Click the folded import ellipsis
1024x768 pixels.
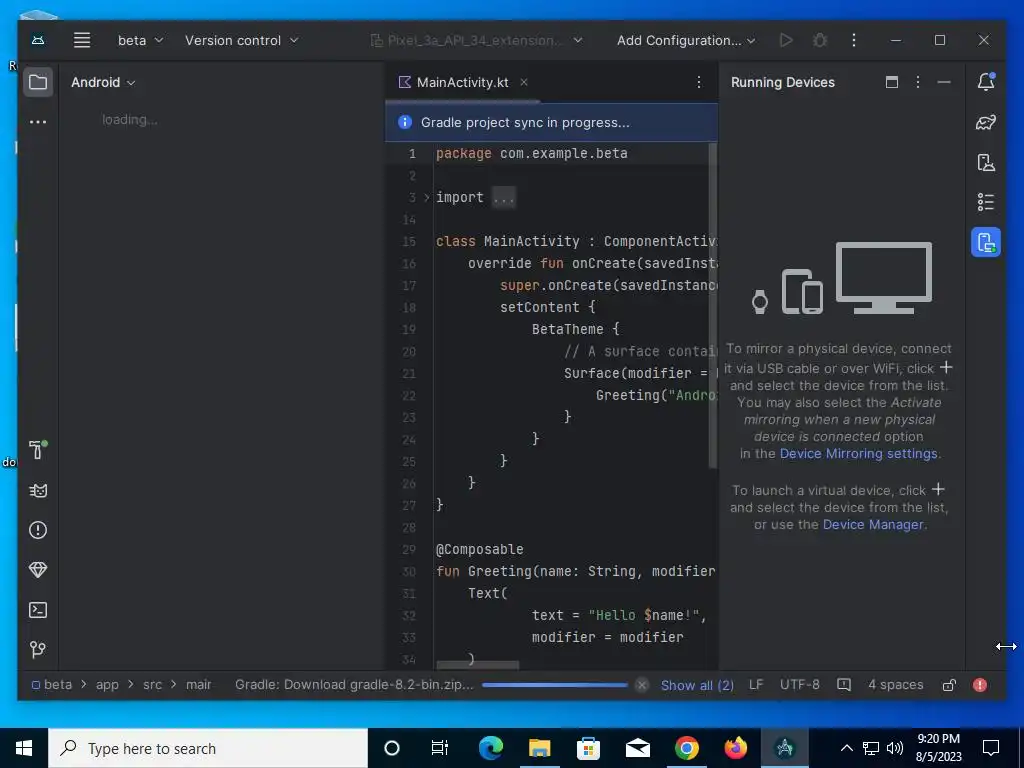point(504,197)
